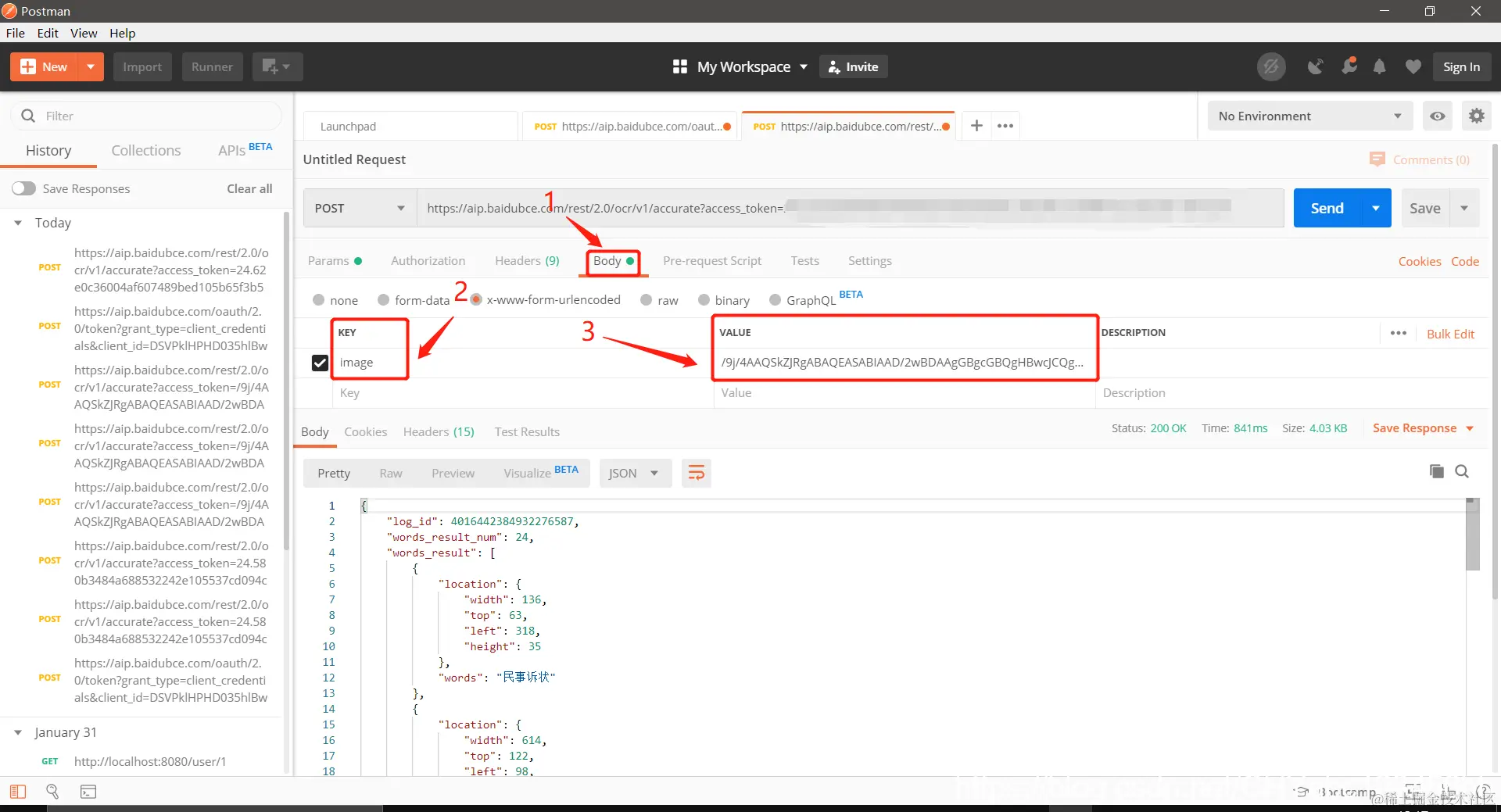Click Sign In
The image size is (1501, 812).
coord(1462,67)
